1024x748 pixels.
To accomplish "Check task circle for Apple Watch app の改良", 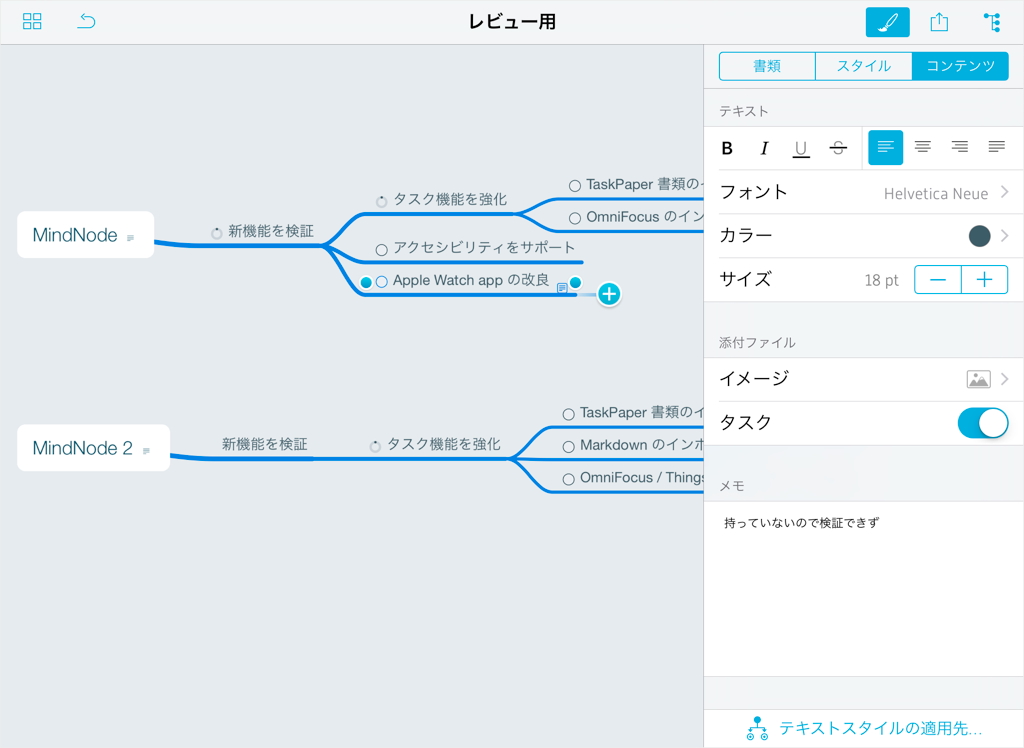I will point(382,282).
